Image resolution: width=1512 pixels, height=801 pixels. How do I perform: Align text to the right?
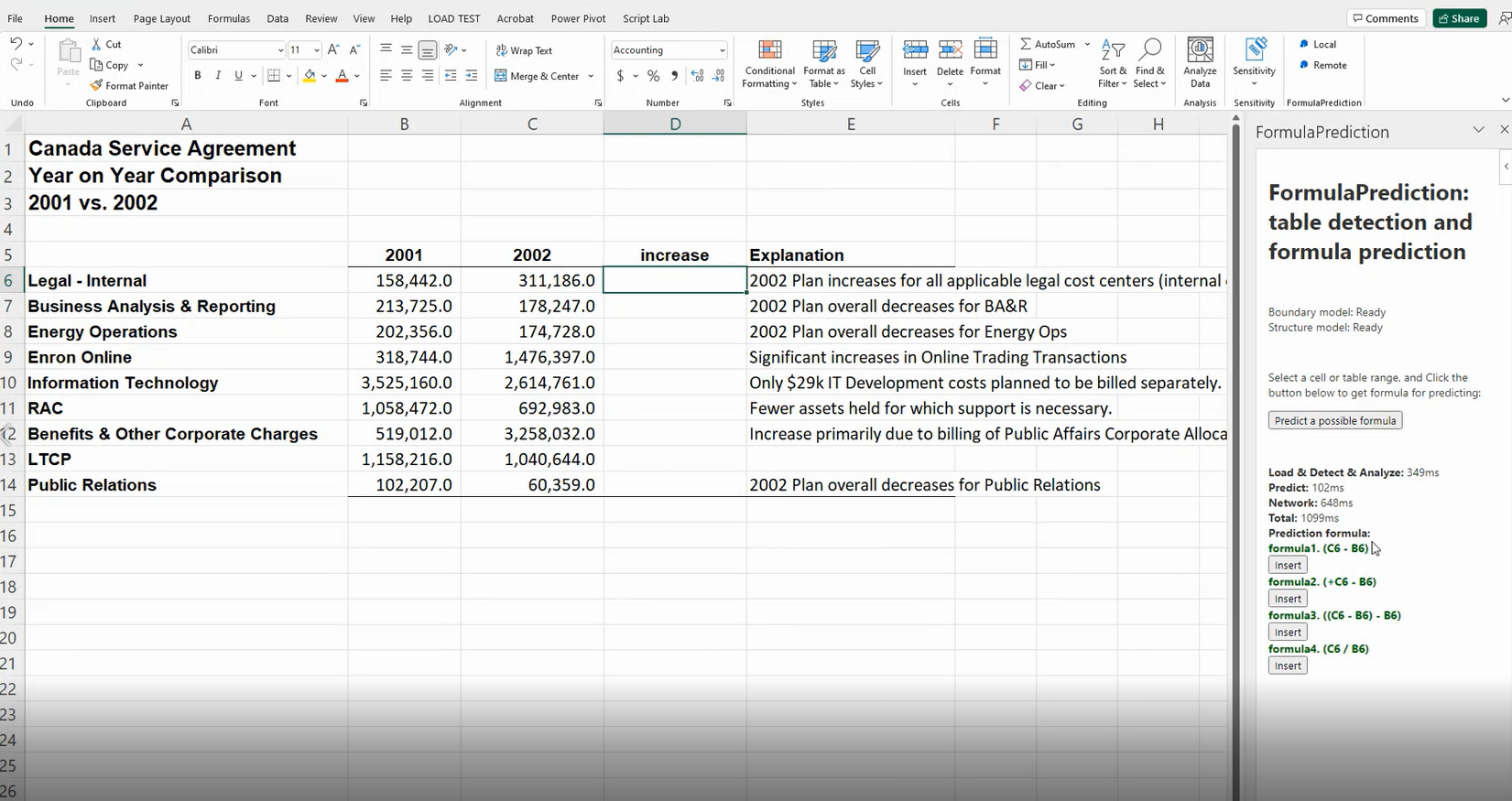[x=428, y=76]
